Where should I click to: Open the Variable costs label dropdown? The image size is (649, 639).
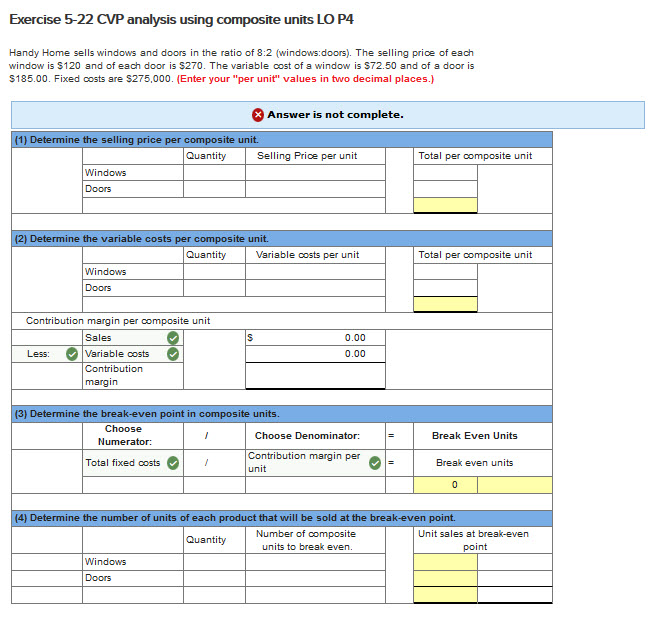click(133, 354)
